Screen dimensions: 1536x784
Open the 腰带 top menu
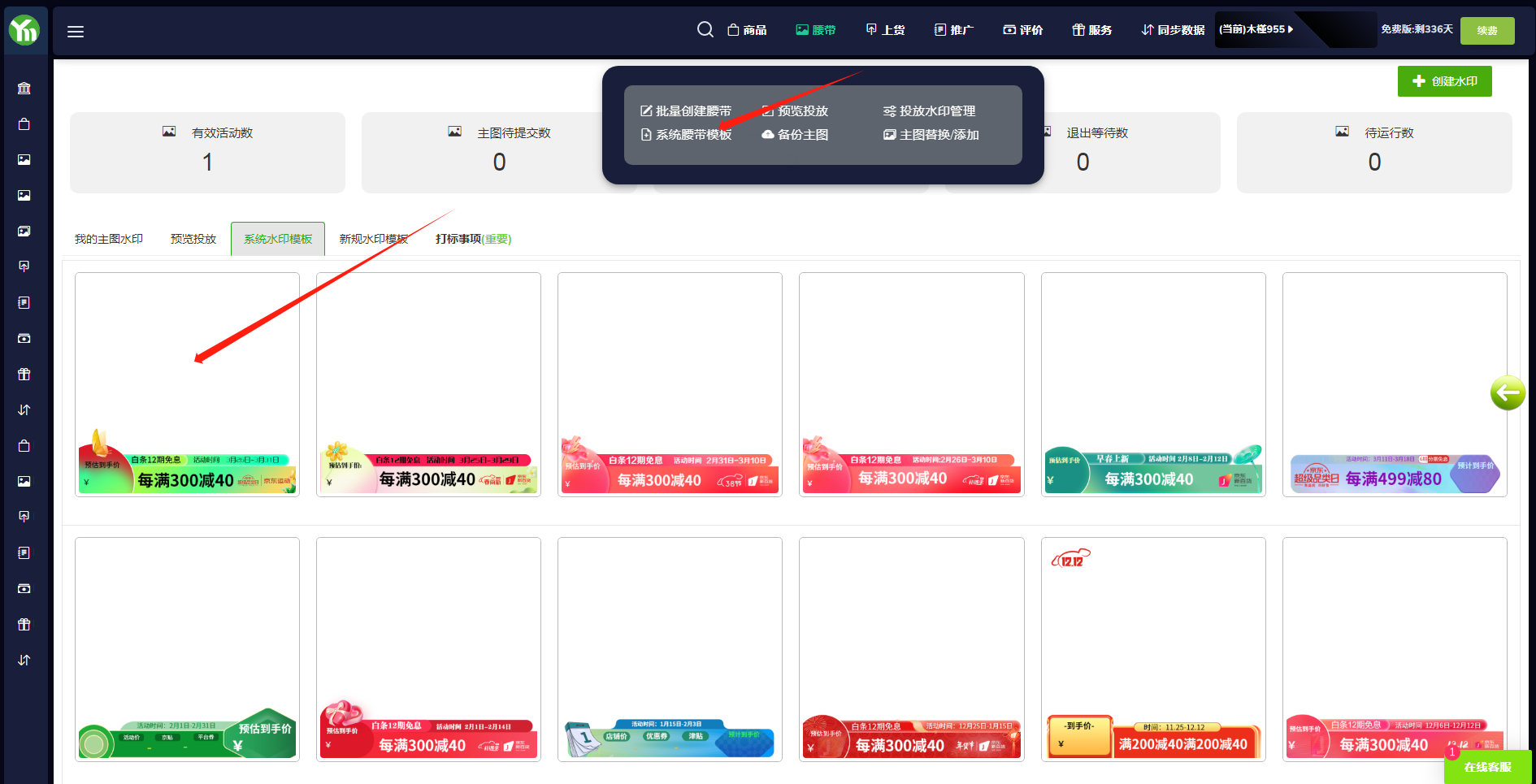815,30
